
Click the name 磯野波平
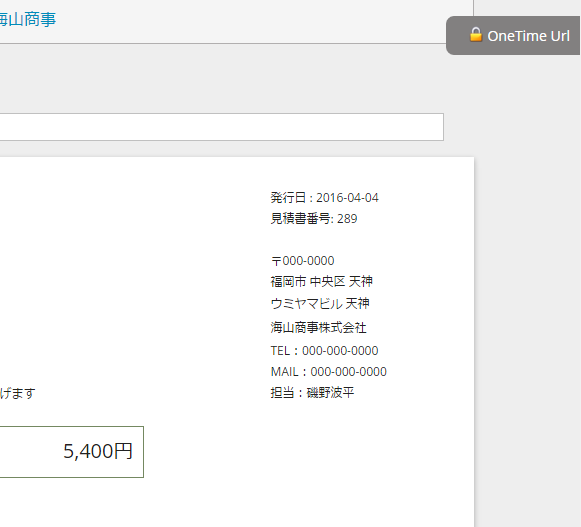click(x=331, y=392)
